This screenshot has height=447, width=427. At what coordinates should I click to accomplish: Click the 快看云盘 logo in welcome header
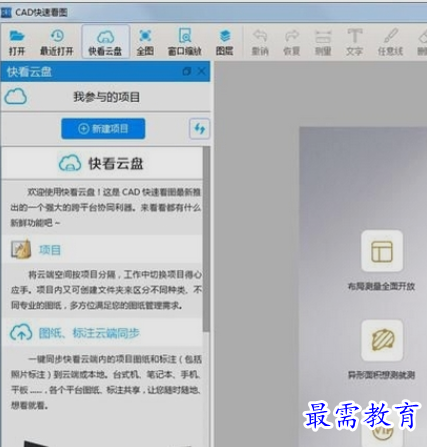70,163
